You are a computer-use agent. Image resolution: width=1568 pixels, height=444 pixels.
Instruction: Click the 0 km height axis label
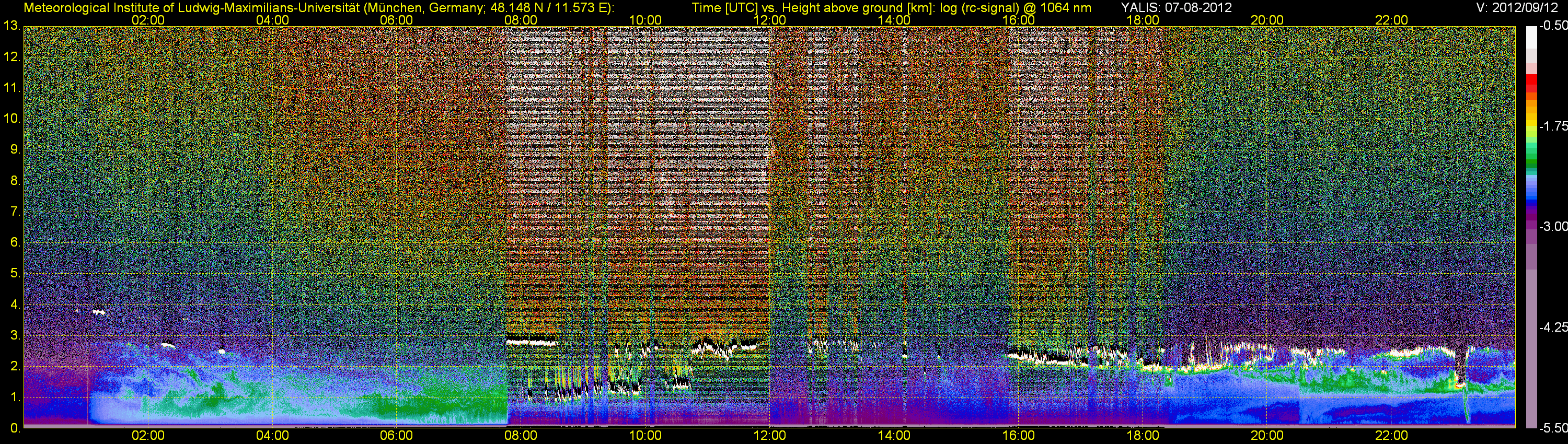[x=15, y=428]
